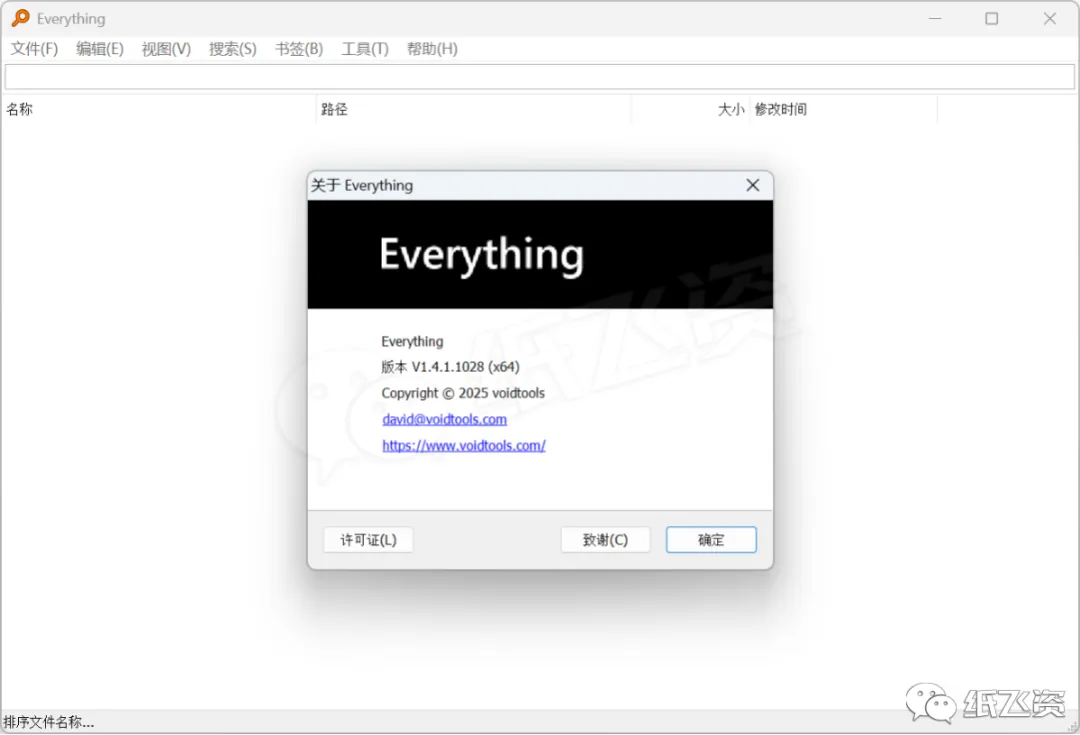Open the david@voidtools.com email link
Screen dimensions: 1080x735
[444, 420]
